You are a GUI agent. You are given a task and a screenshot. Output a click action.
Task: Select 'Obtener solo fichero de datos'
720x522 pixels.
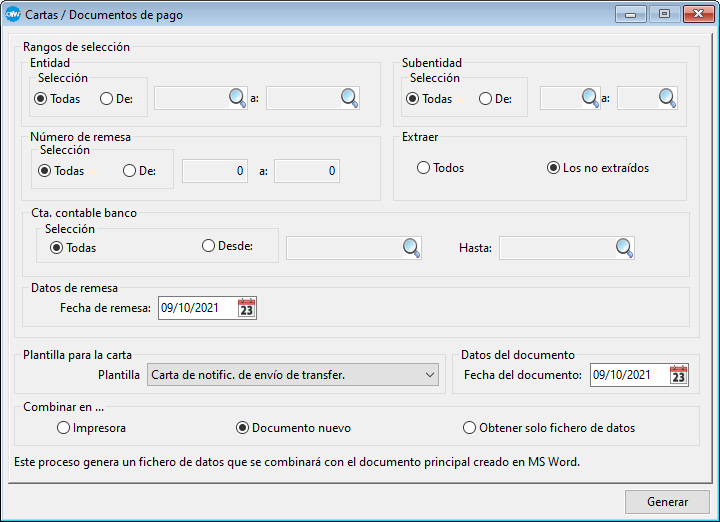coord(470,428)
